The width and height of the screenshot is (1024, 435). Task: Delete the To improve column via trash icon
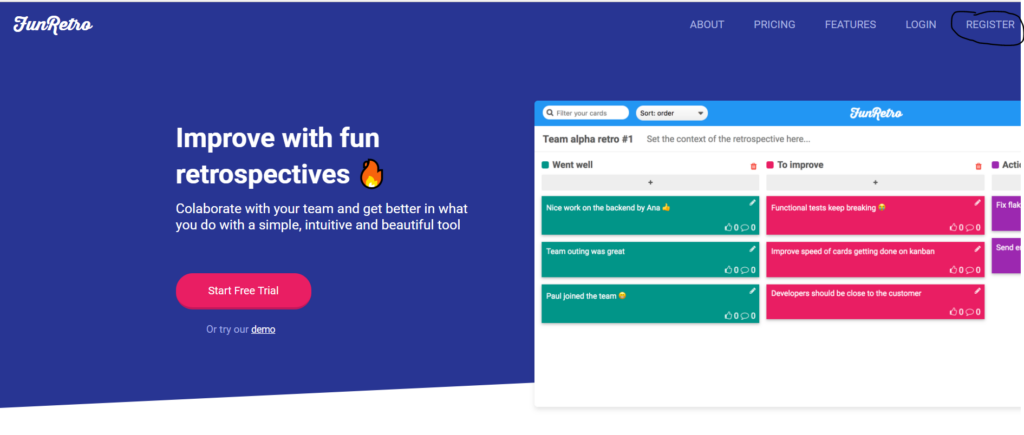(978, 166)
